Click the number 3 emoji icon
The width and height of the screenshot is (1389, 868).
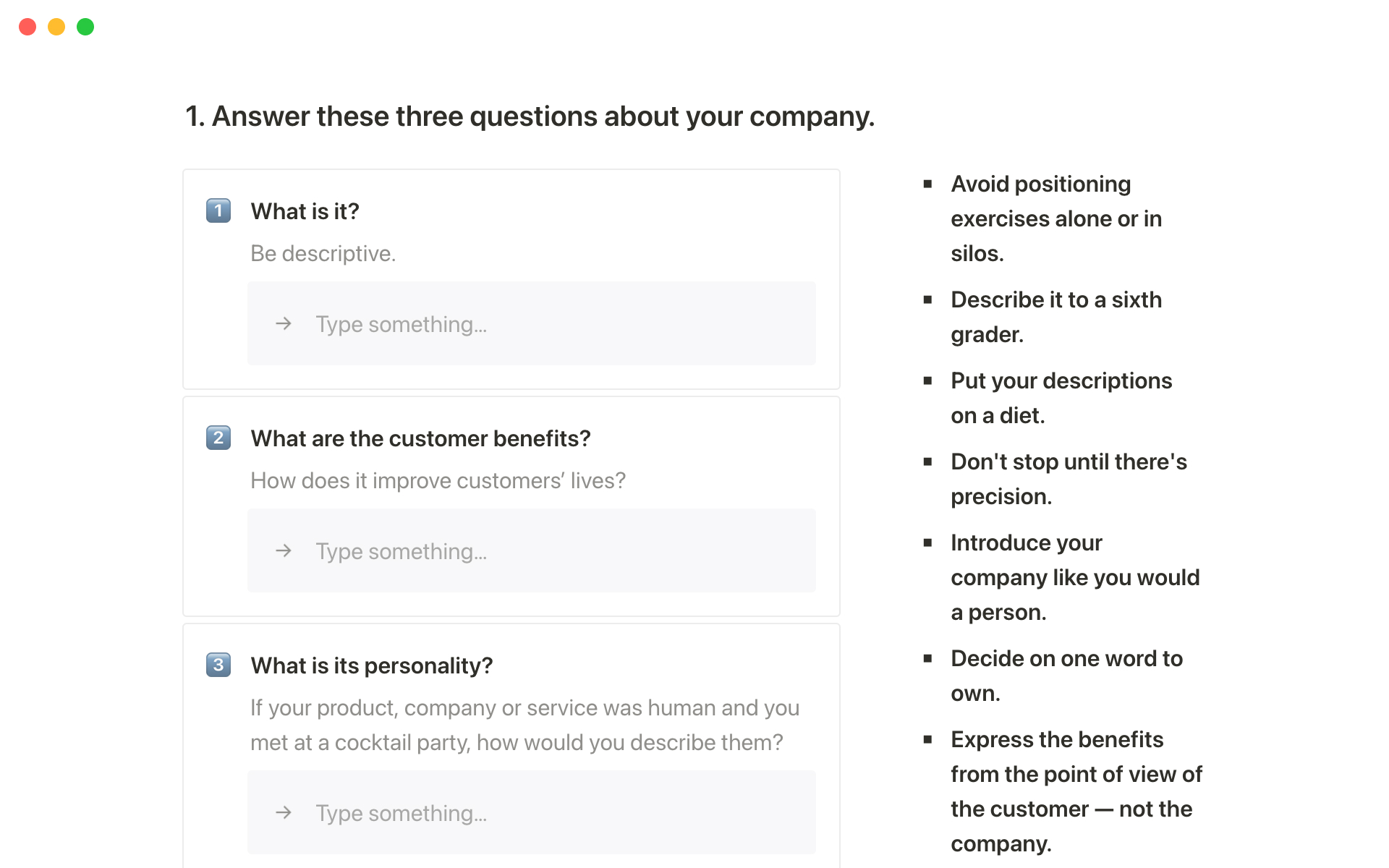(218, 665)
